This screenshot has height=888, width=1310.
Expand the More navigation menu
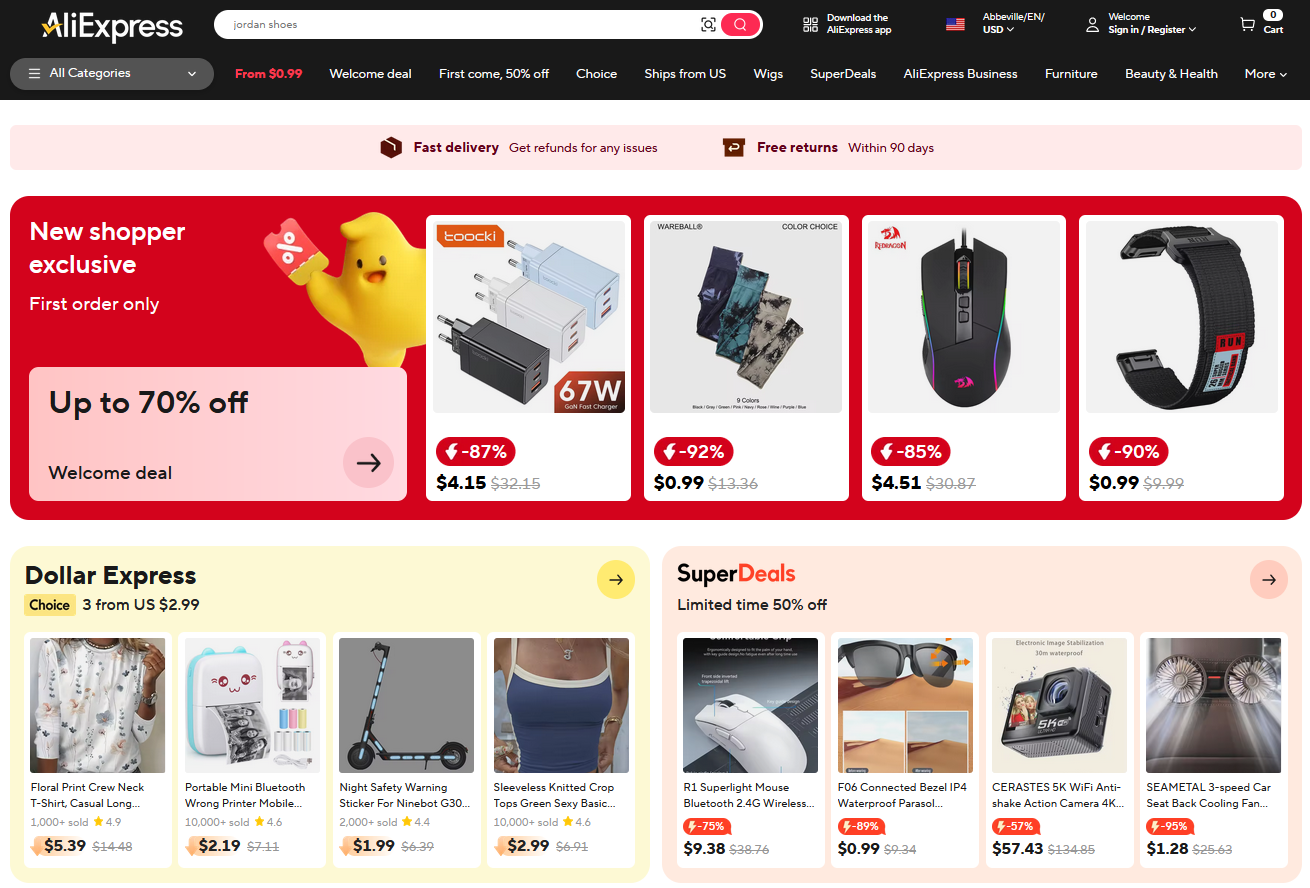pyautogui.click(x=1265, y=74)
